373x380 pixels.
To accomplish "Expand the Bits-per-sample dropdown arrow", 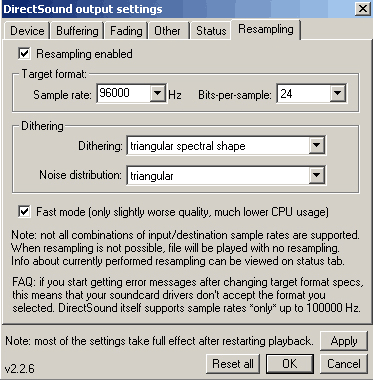I will (337, 94).
